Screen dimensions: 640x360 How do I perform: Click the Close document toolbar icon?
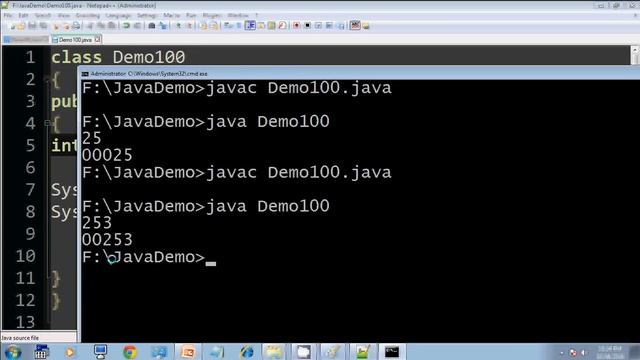coord(56,26)
